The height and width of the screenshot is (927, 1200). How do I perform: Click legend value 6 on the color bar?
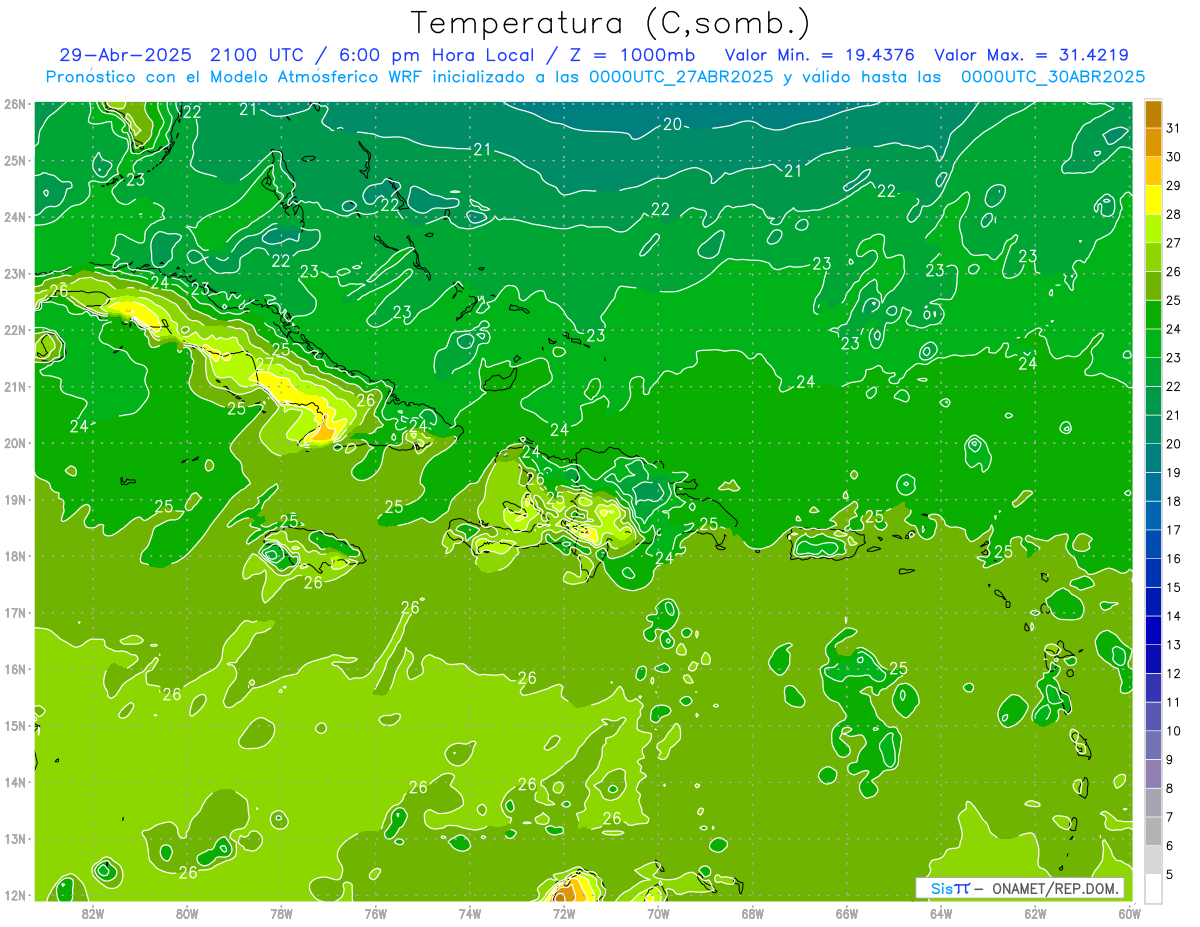click(x=1170, y=845)
